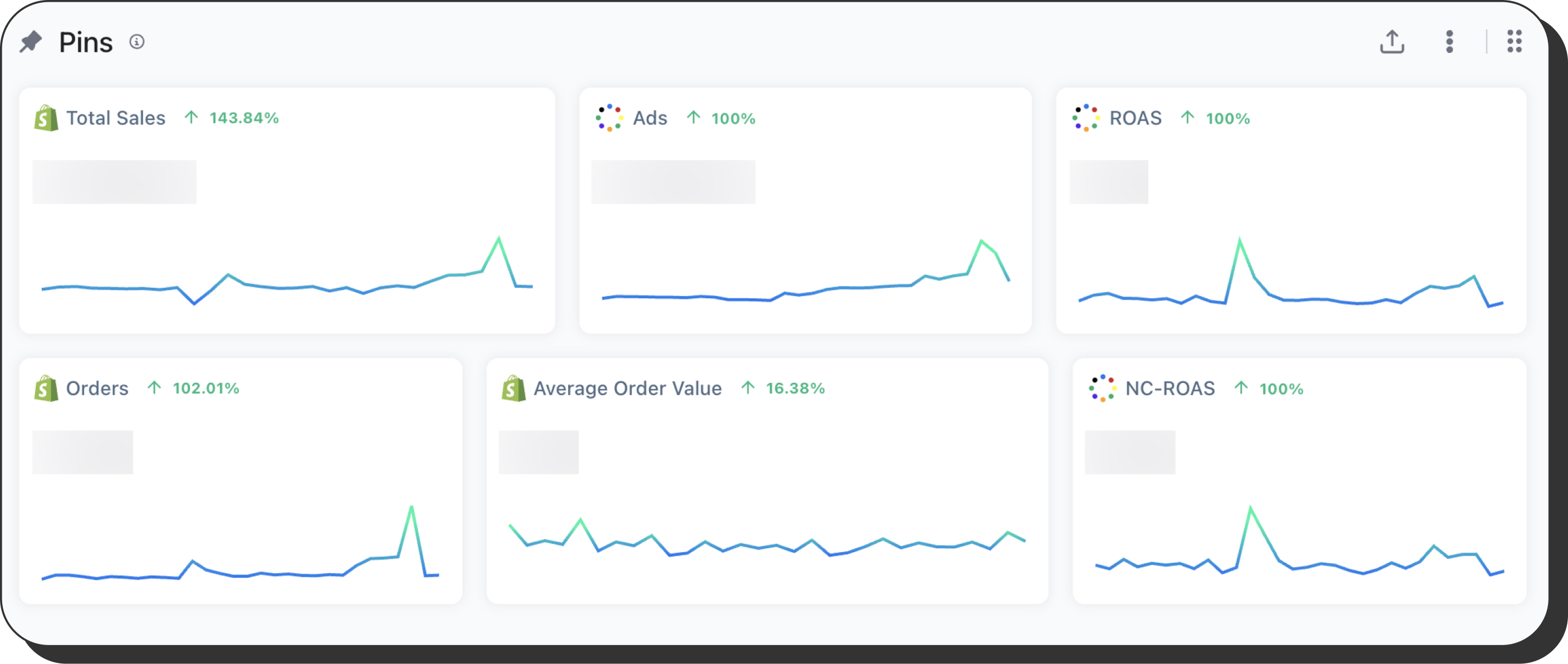Switch layout using the grid dots icon
Viewport: 1568px width, 664px height.
coord(1515,42)
